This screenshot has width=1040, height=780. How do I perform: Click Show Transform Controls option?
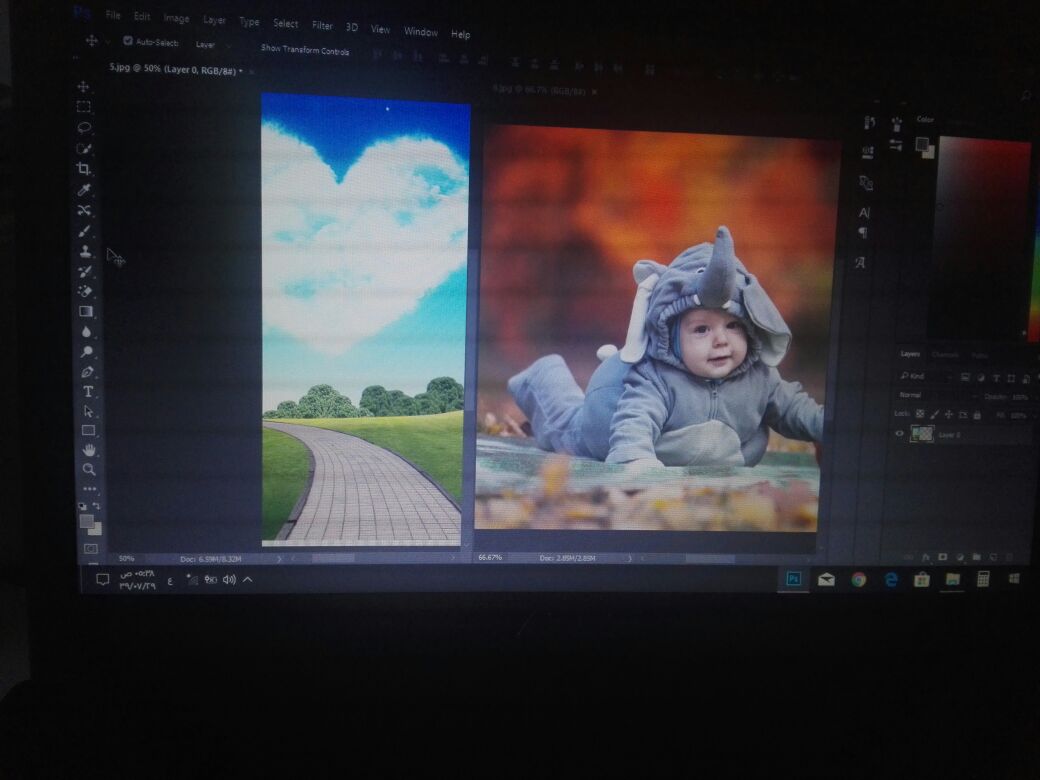(x=305, y=49)
